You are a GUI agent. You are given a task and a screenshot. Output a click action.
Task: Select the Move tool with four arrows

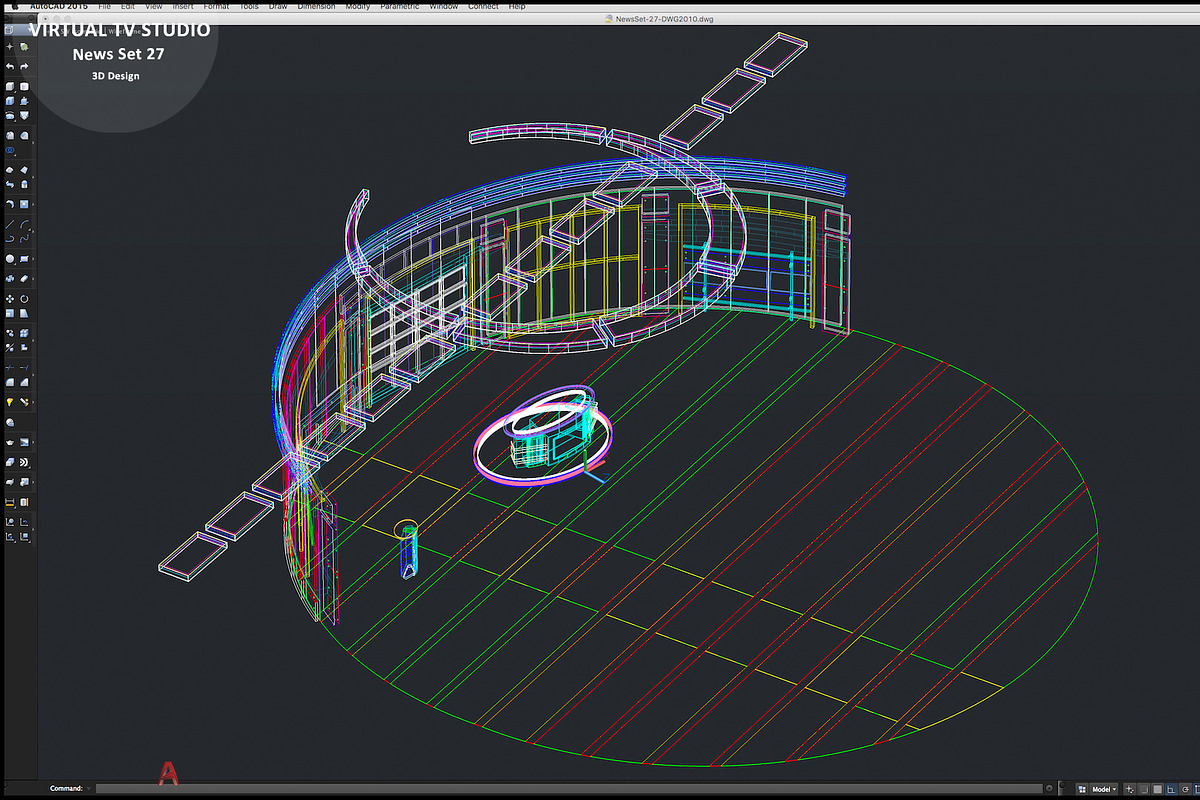click(10, 299)
